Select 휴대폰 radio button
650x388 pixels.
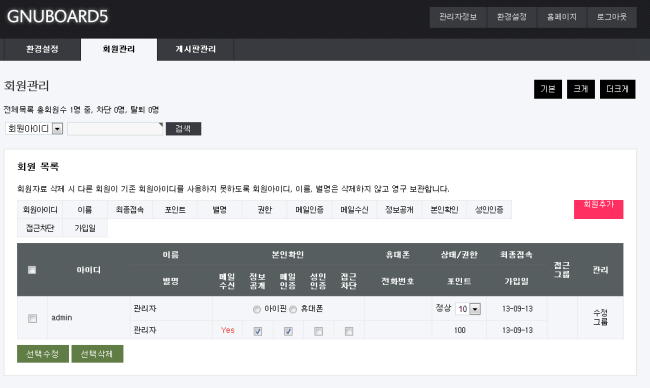(x=293, y=309)
